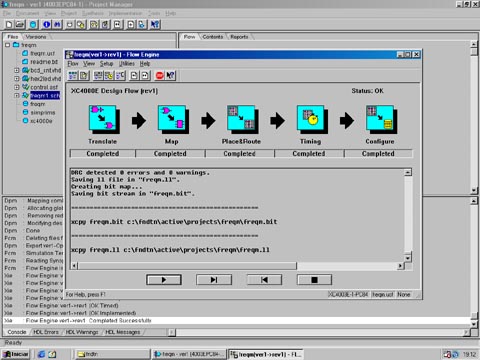Click the stop flow square button
Image resolution: width=480 pixels, height=360 pixels.
(314, 280)
